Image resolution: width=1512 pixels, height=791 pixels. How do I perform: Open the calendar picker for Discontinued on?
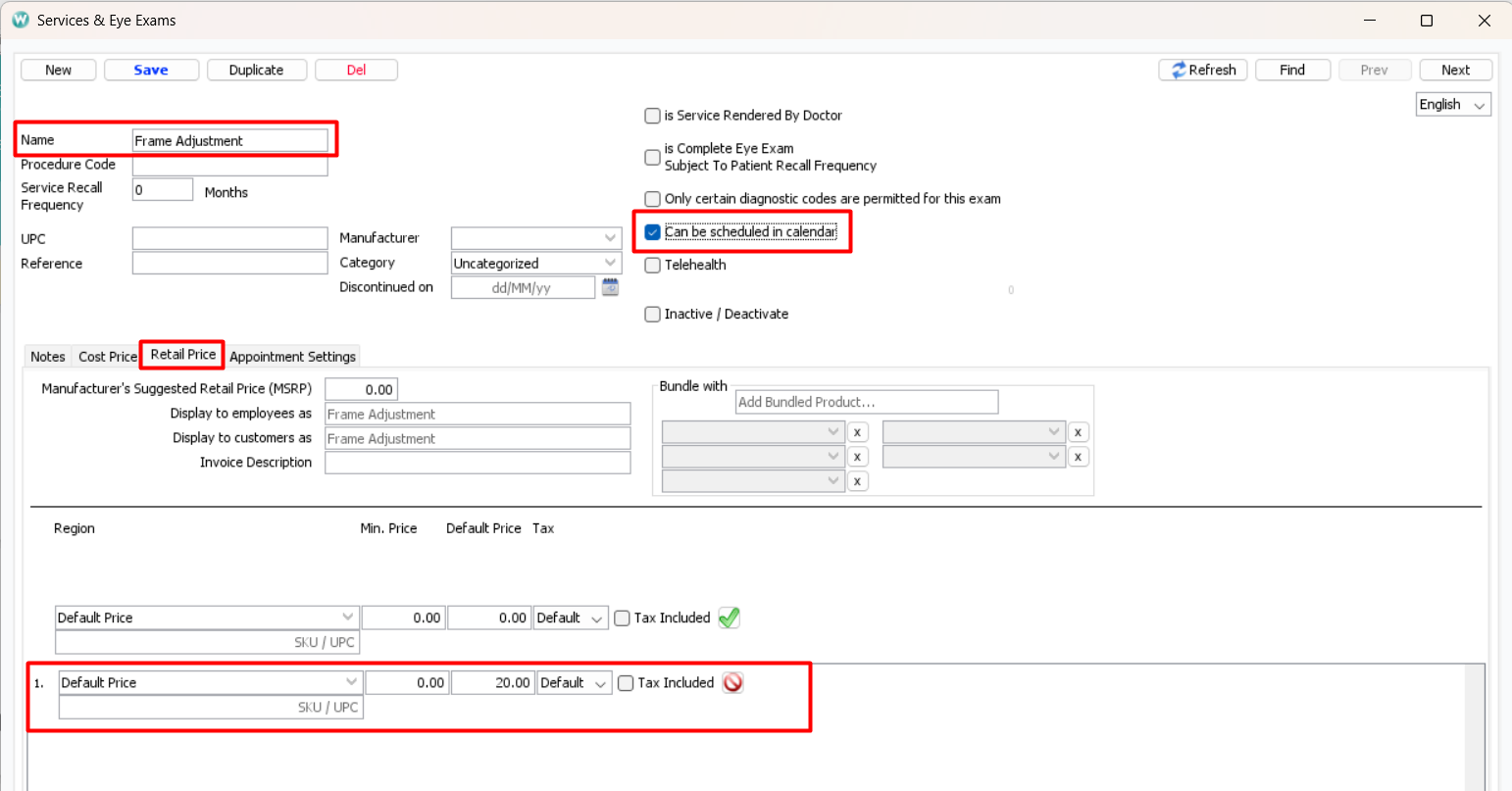coord(610,287)
